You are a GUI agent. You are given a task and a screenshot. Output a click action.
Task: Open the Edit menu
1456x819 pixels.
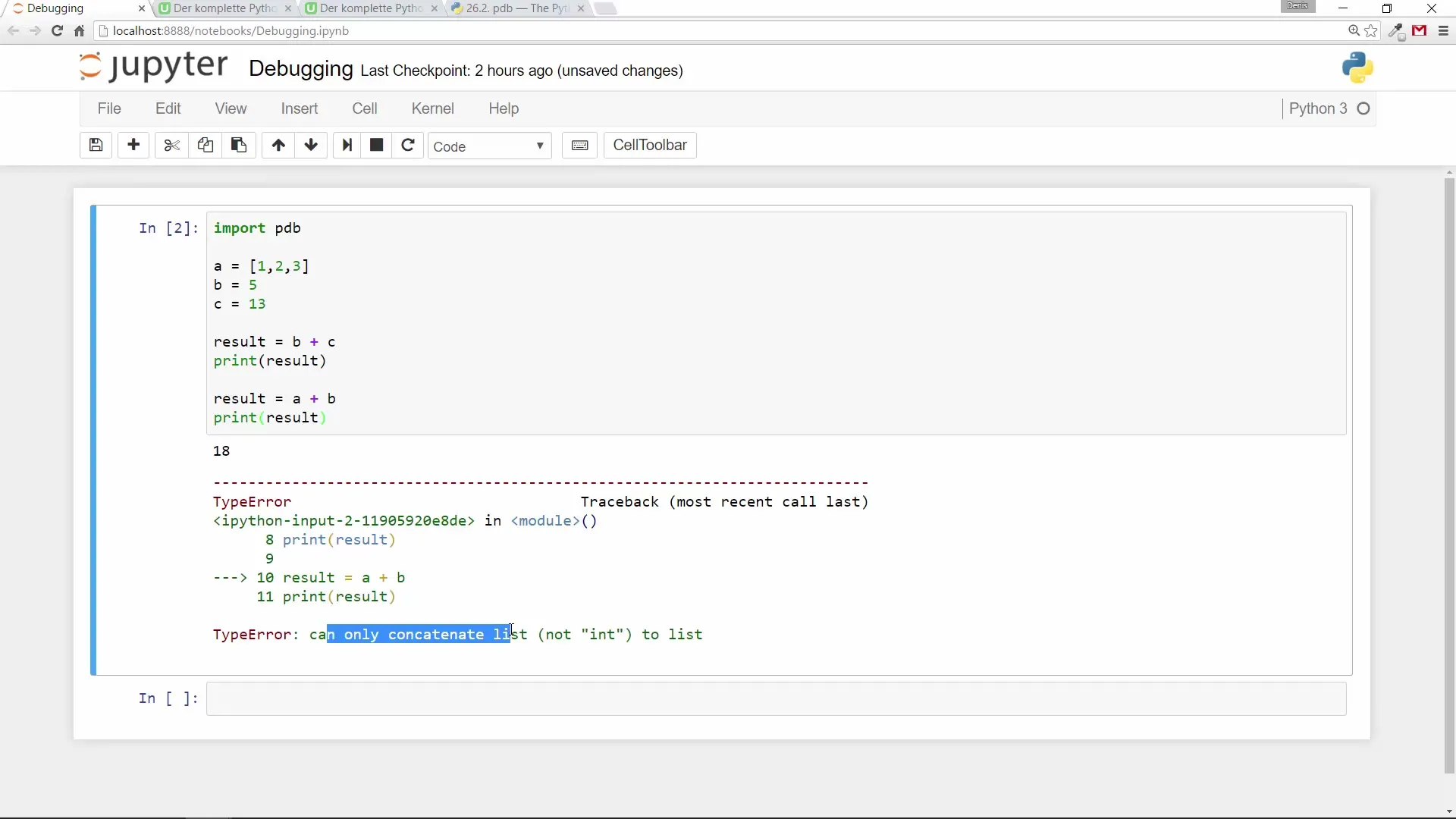click(168, 108)
